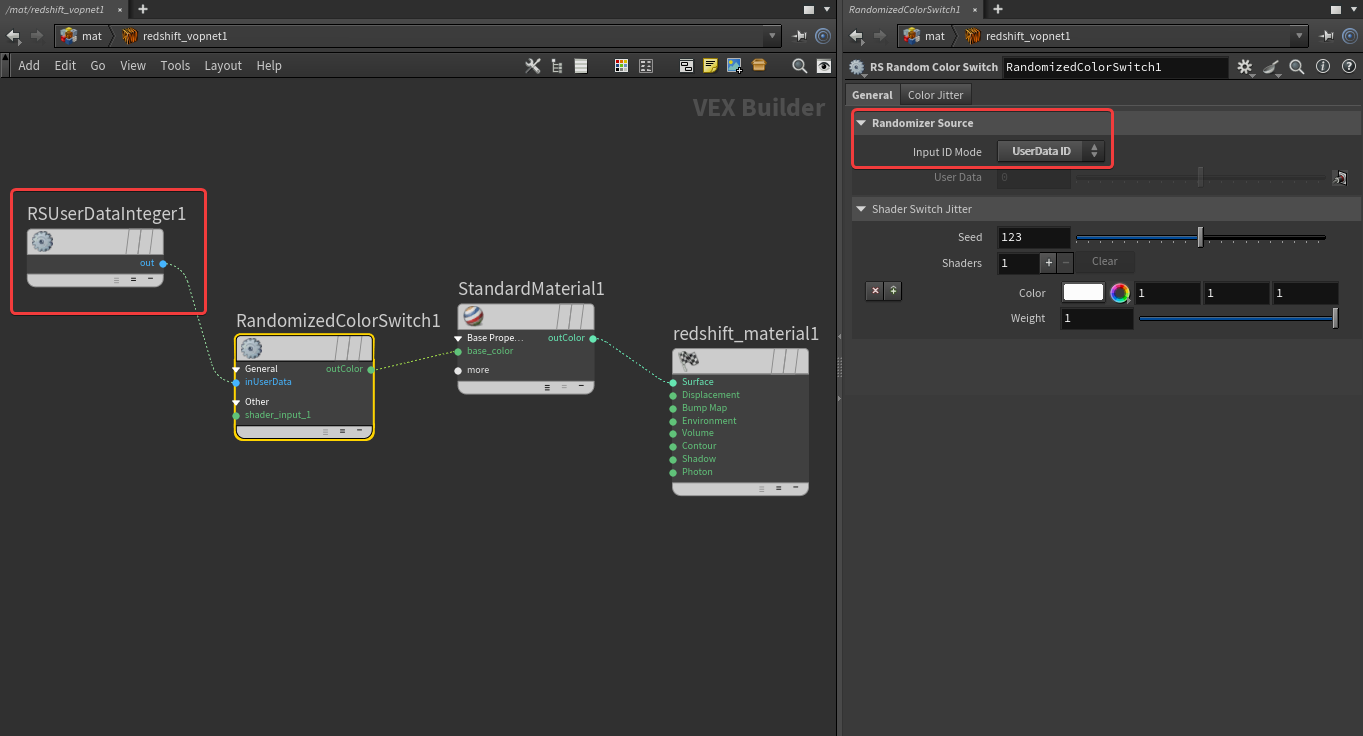Open the Layout menu
Viewport: 1363px width, 736px height.
click(x=223, y=66)
